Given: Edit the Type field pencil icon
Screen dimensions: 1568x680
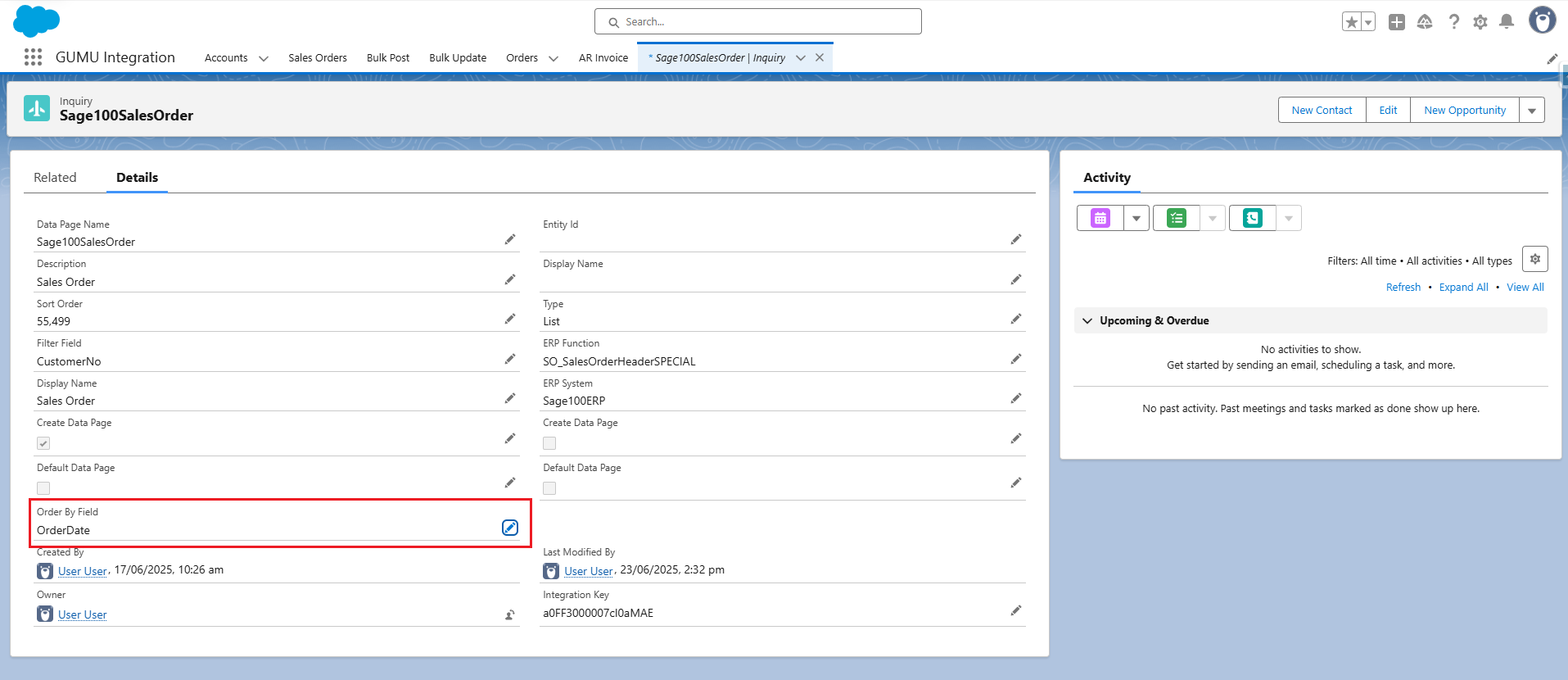Looking at the screenshot, I should coord(1016,319).
